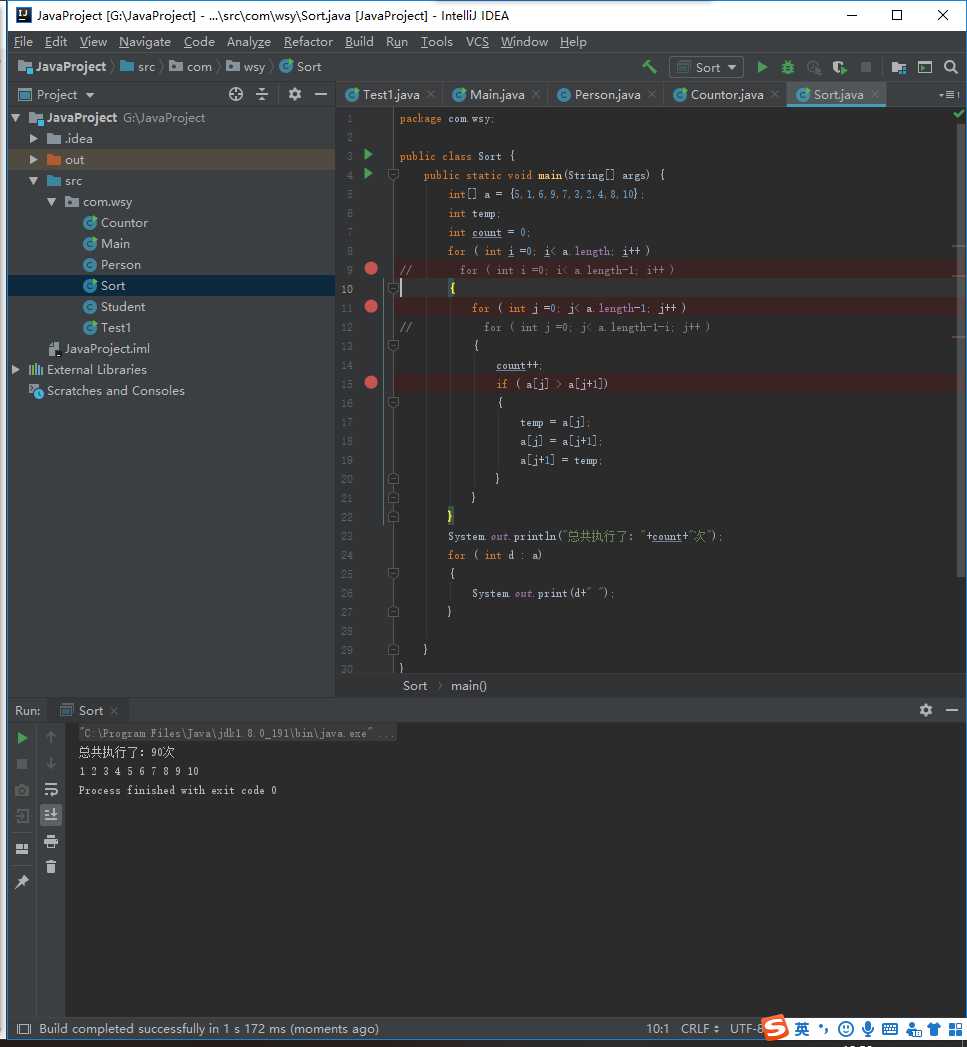Open the Build menu
Viewport: 967px width, 1047px height.
[359, 41]
